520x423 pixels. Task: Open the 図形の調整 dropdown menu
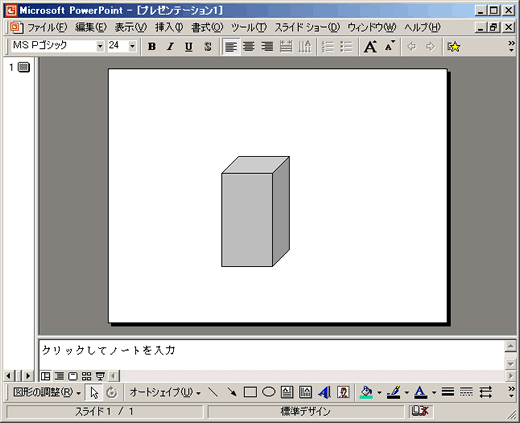47,393
